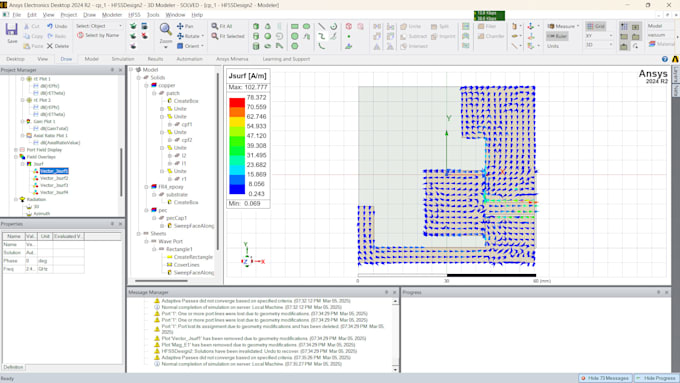Select the Draw Spline tool icon
This screenshot has height=383, width=680.
coord(321,36)
